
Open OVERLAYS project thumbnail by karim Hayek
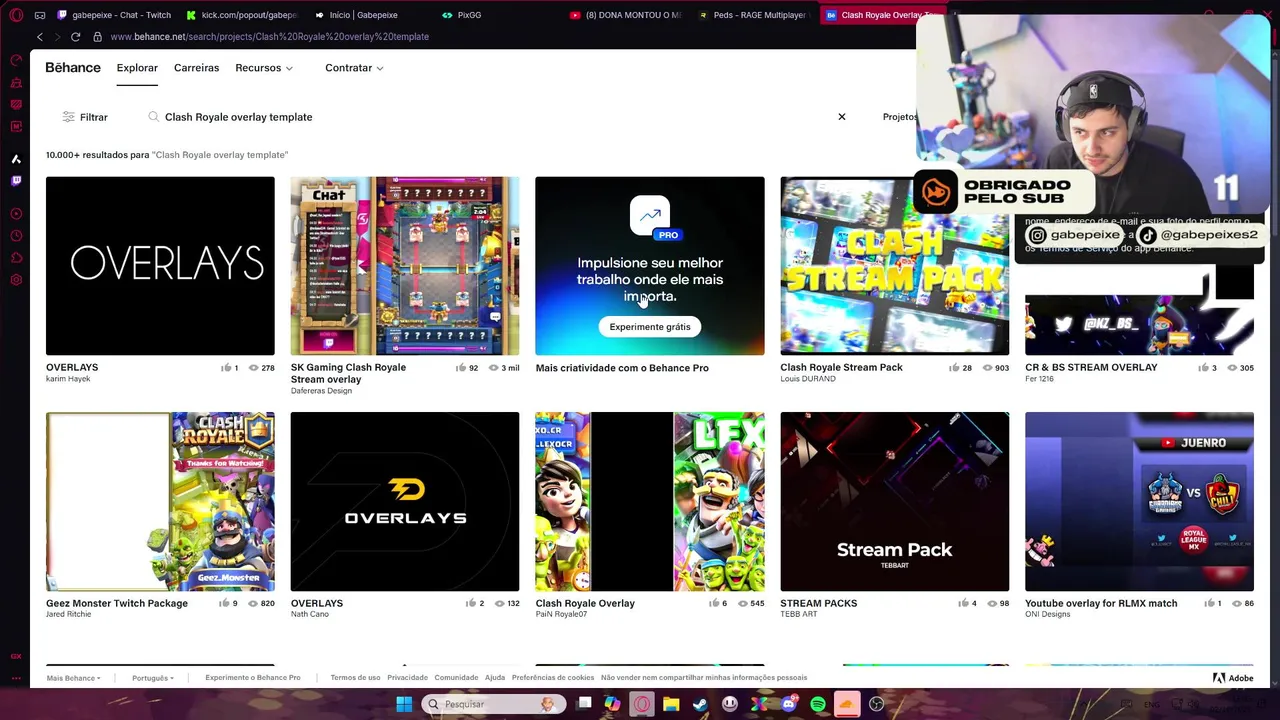[x=160, y=266]
